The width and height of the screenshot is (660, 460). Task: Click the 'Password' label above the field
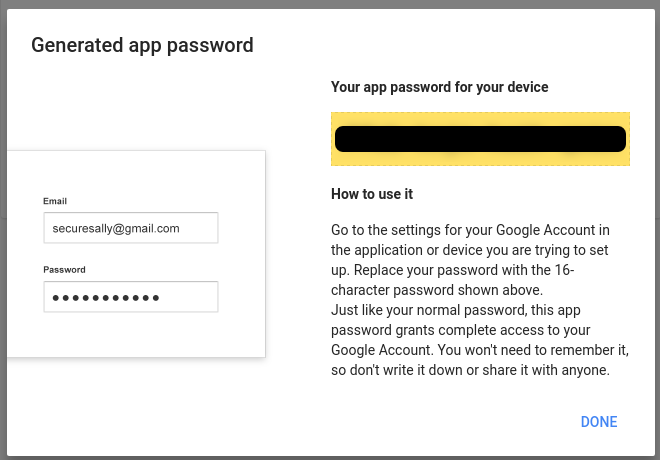click(x=64, y=270)
